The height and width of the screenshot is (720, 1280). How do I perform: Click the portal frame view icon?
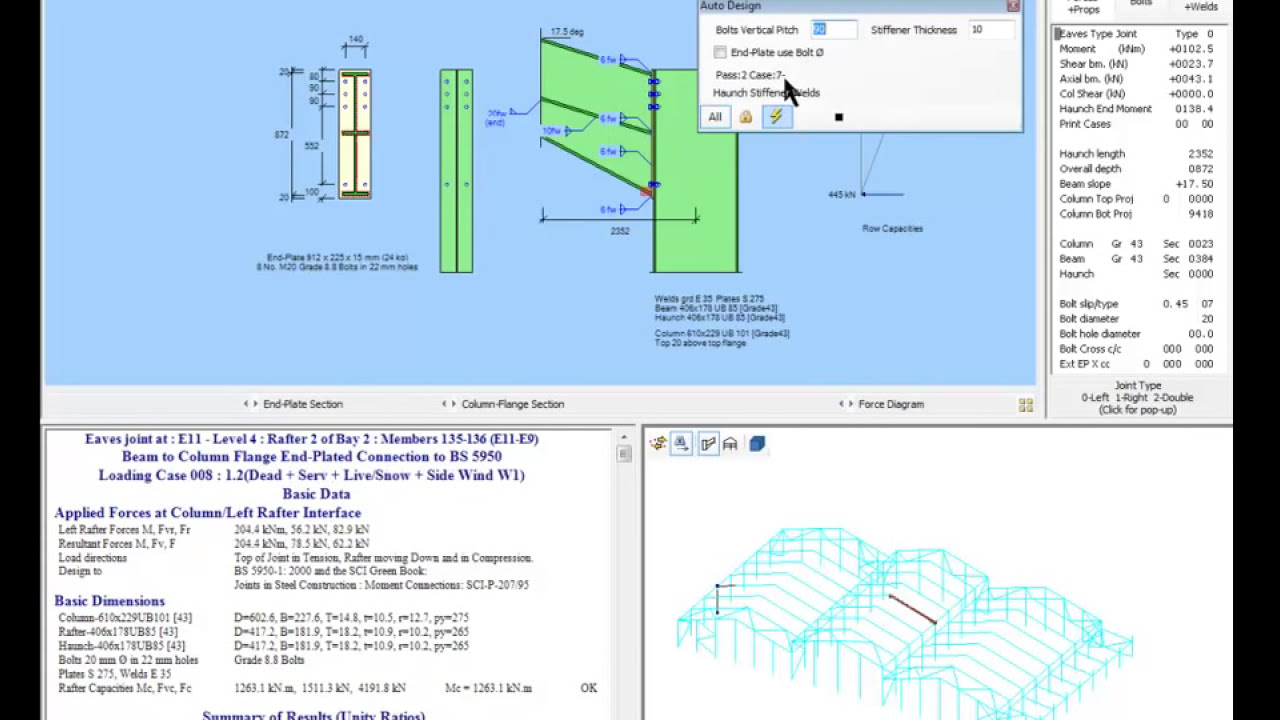[x=730, y=444]
